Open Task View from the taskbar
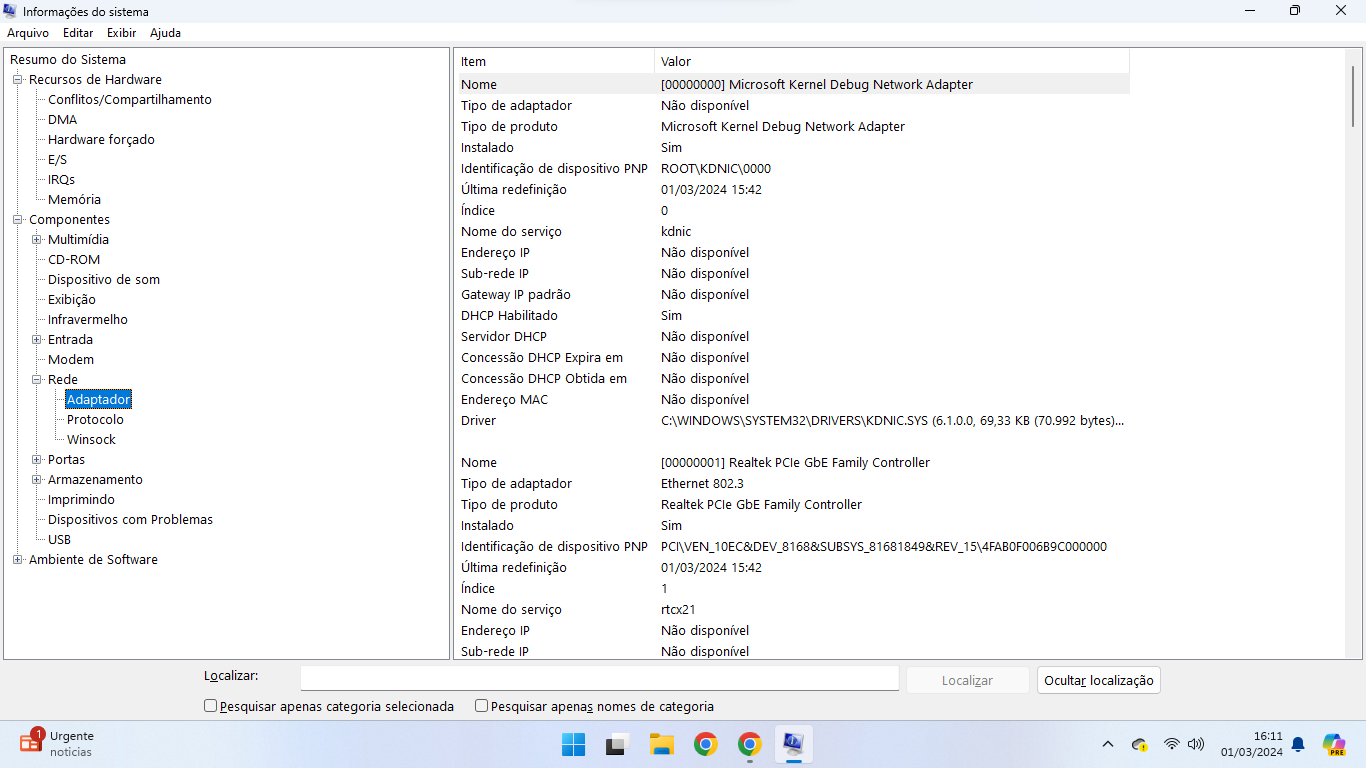Image resolution: width=1366 pixels, height=768 pixels. tap(616, 744)
